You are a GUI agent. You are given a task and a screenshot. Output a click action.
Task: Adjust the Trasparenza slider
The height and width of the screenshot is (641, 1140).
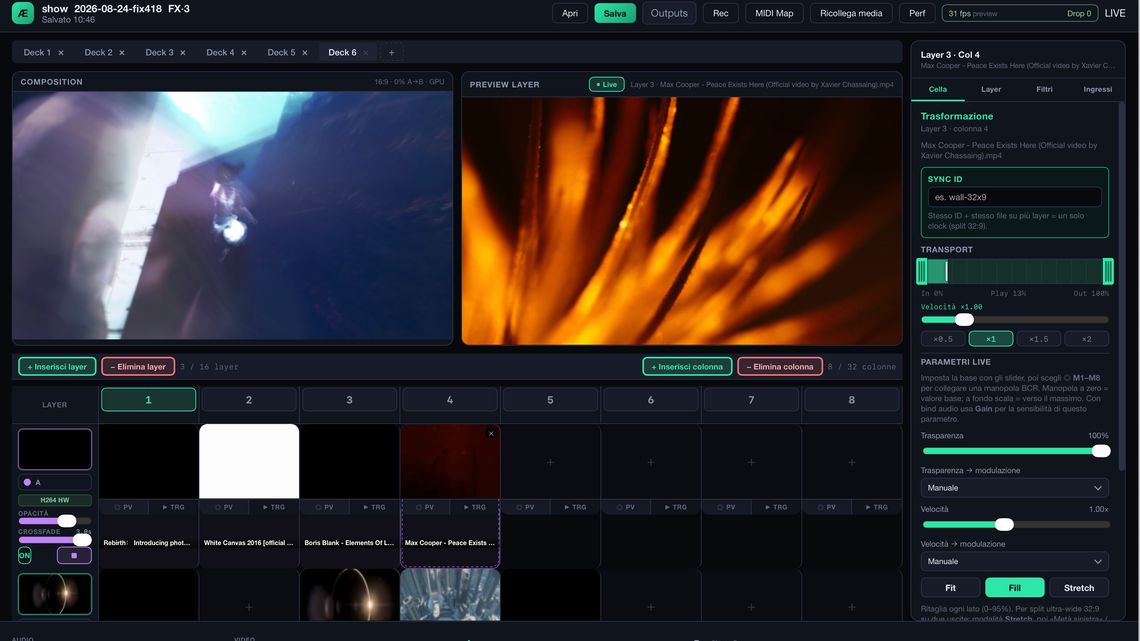click(x=1015, y=451)
